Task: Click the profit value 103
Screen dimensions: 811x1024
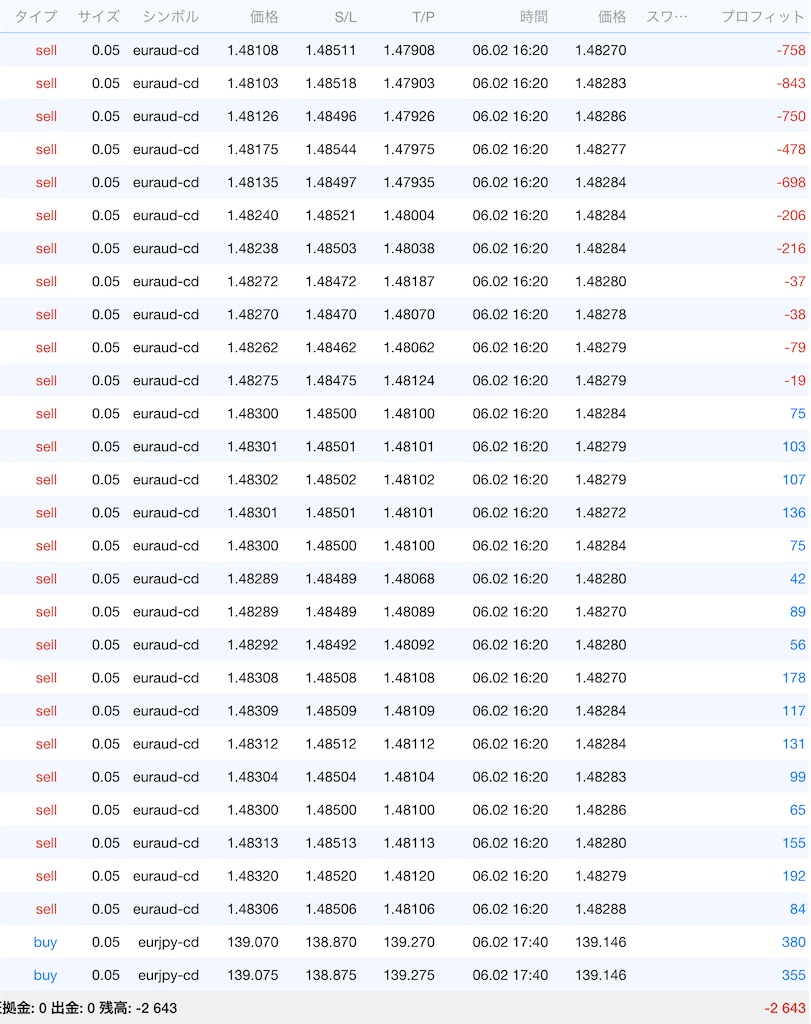Action: (794, 447)
